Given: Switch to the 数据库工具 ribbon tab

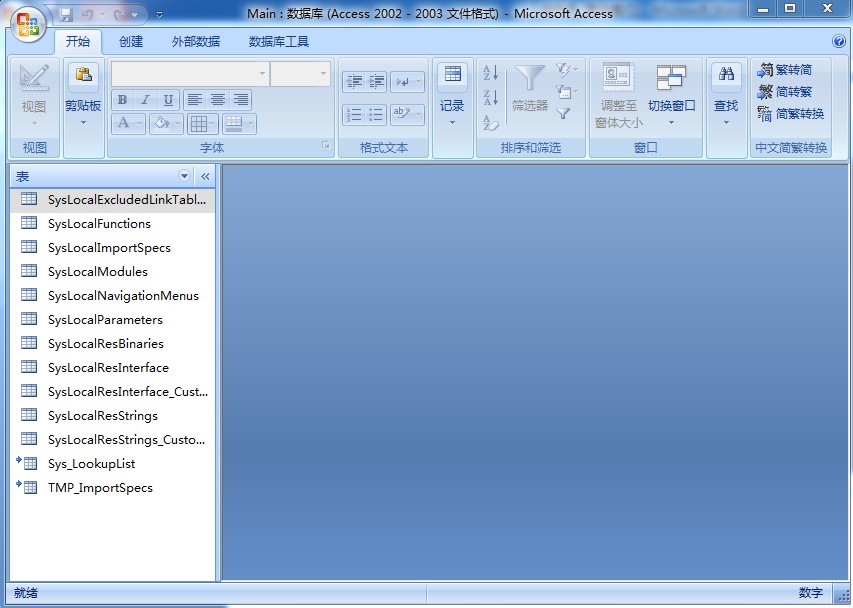Looking at the screenshot, I should 279,41.
